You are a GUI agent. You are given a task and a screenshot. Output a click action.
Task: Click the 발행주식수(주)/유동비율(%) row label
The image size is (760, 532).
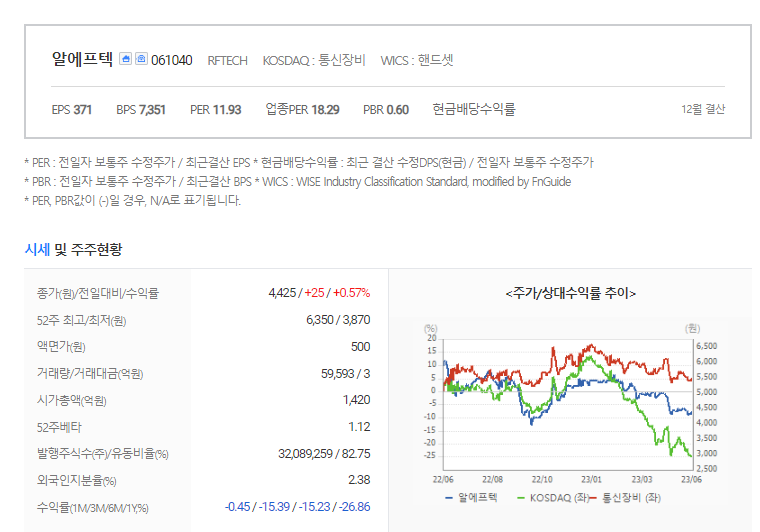point(102,454)
